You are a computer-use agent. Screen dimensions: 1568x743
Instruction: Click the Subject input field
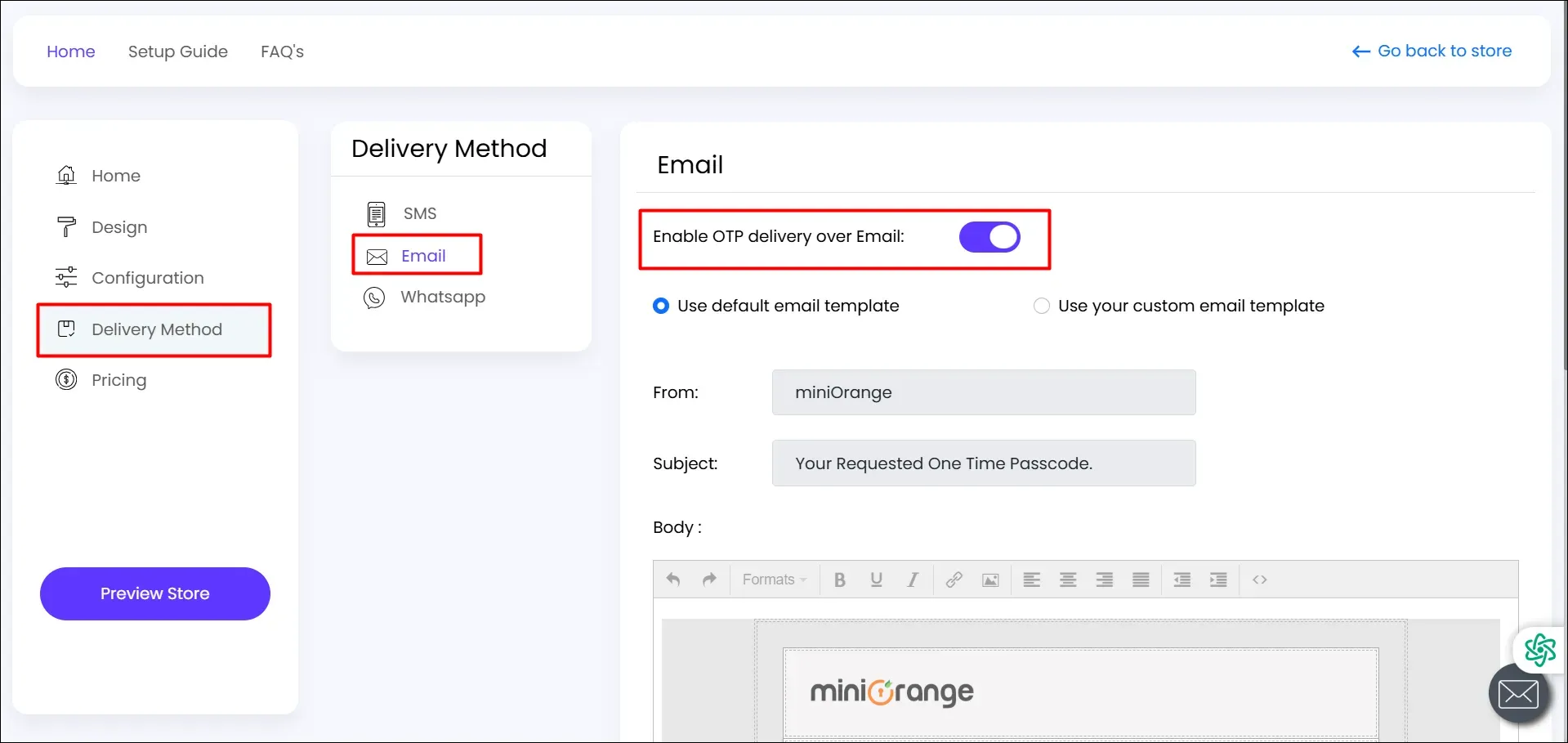[x=984, y=463]
